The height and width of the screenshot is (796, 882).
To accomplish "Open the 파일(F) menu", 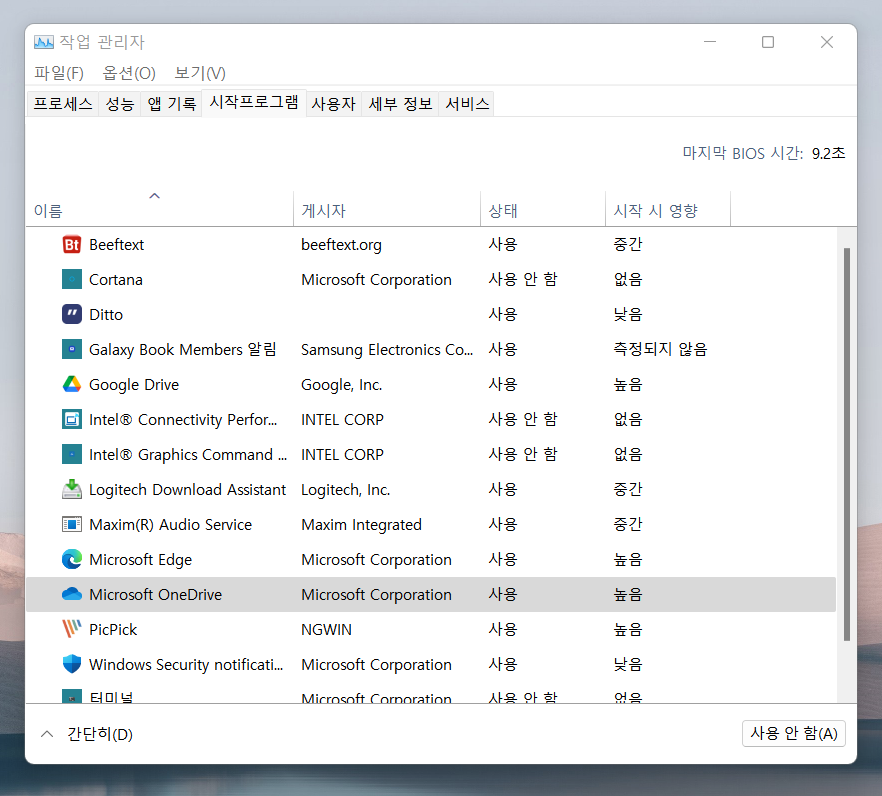I will pos(59,73).
